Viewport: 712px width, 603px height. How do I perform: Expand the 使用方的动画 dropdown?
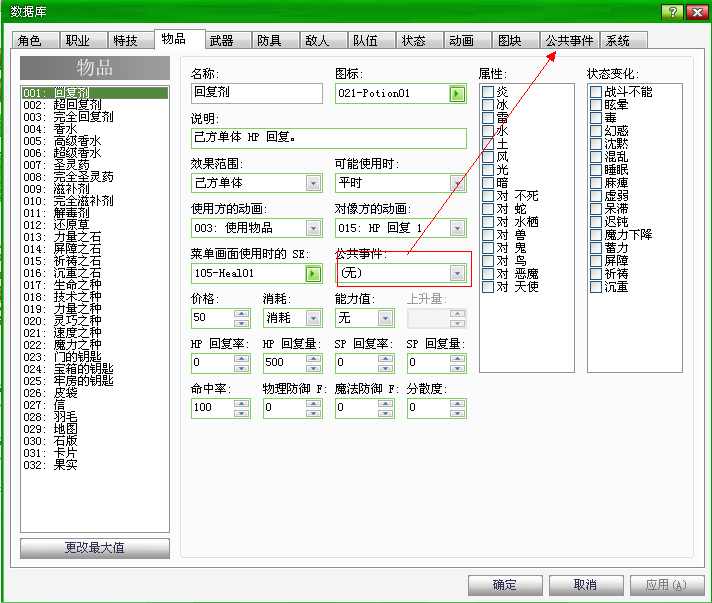pyautogui.click(x=313, y=228)
